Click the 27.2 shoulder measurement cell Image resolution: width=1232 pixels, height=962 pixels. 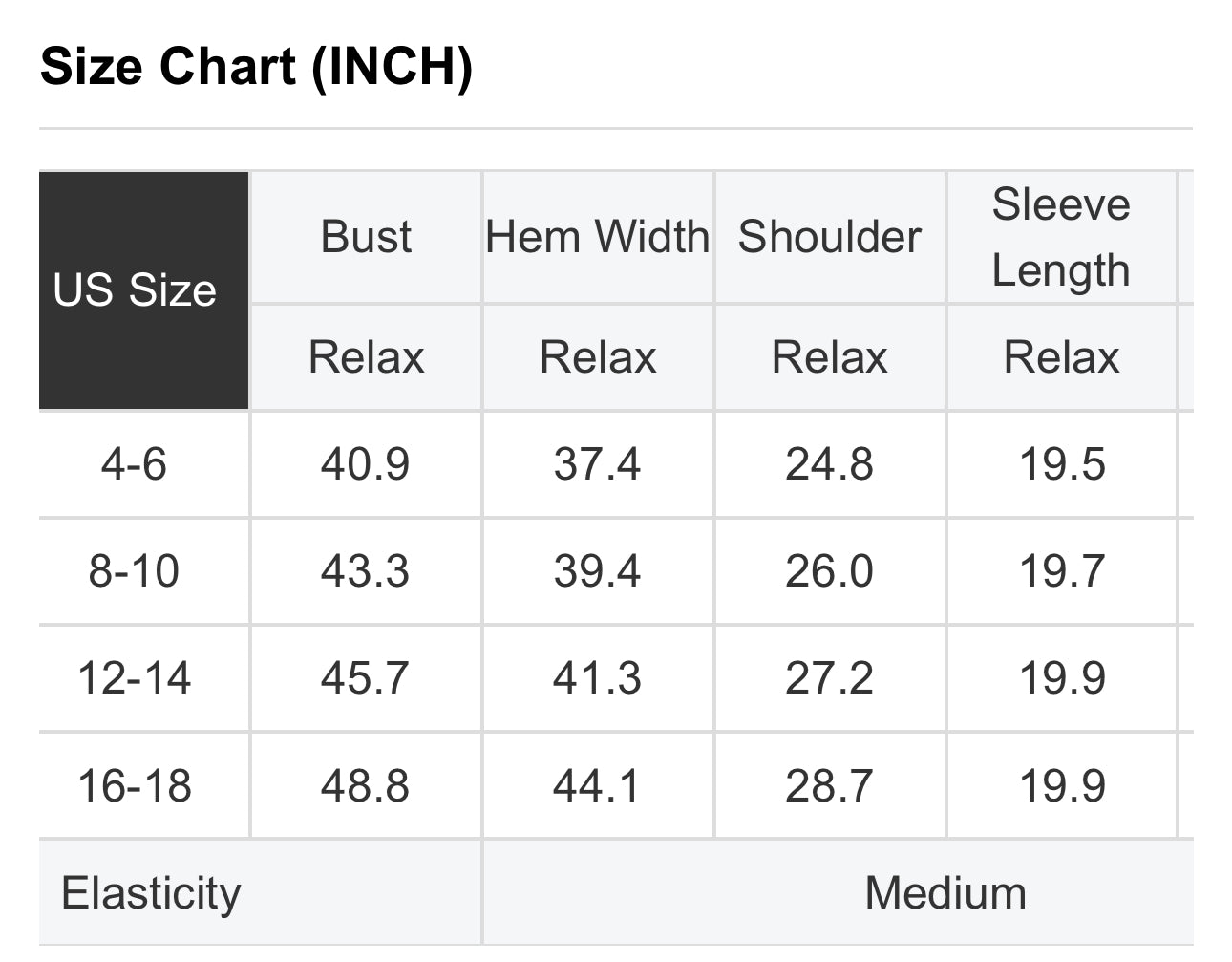(829, 678)
